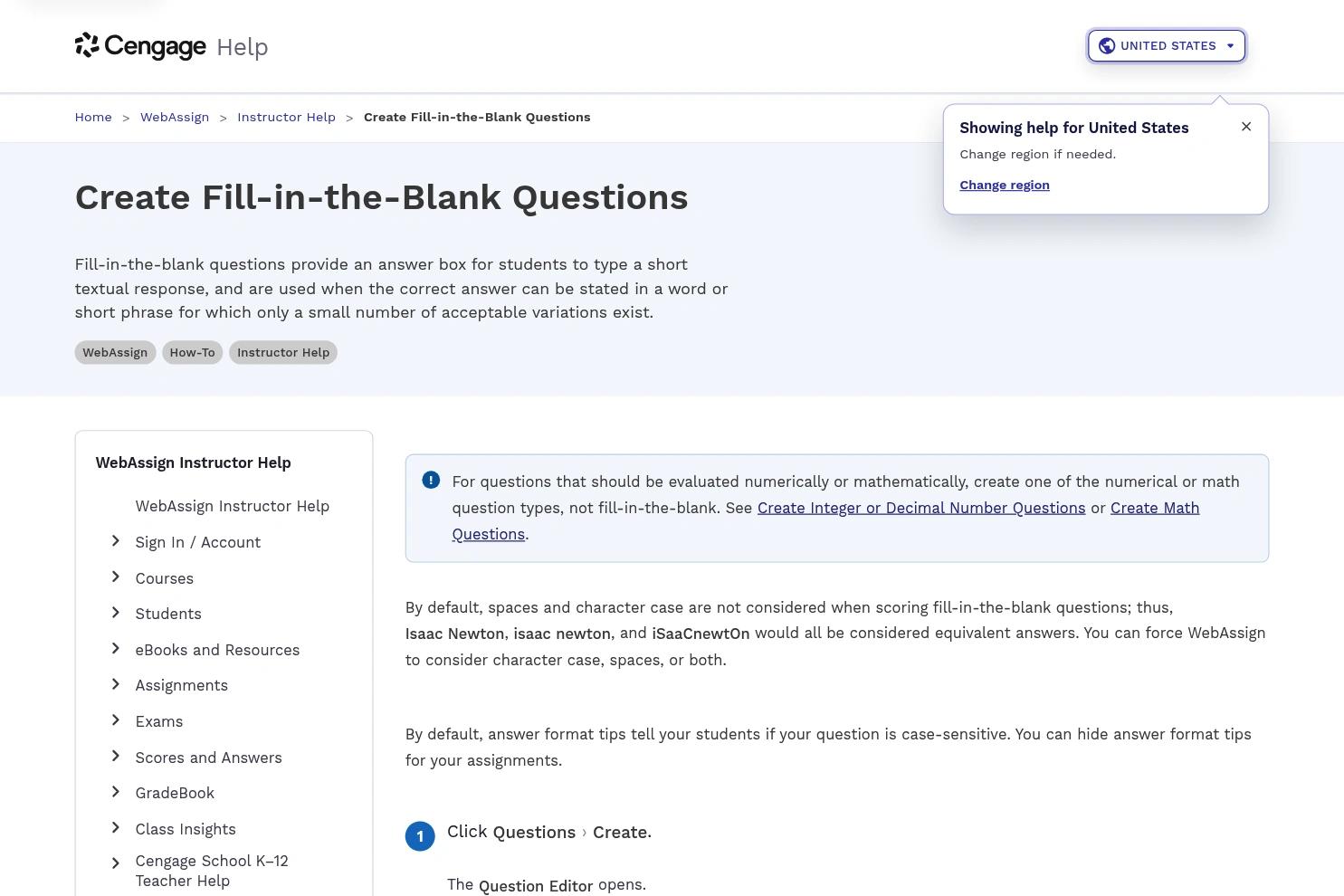Select the How-To tag
The image size is (1344, 896).
pyautogui.click(x=192, y=352)
